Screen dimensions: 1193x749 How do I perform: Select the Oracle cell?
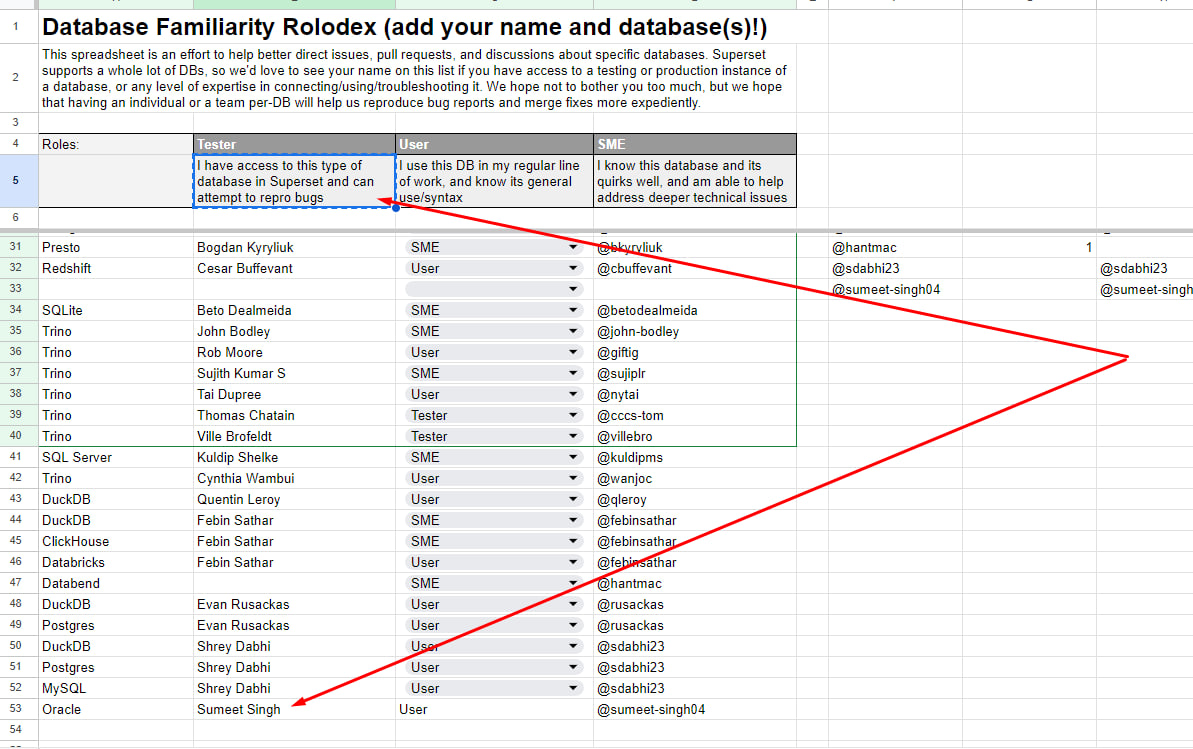(x=116, y=709)
